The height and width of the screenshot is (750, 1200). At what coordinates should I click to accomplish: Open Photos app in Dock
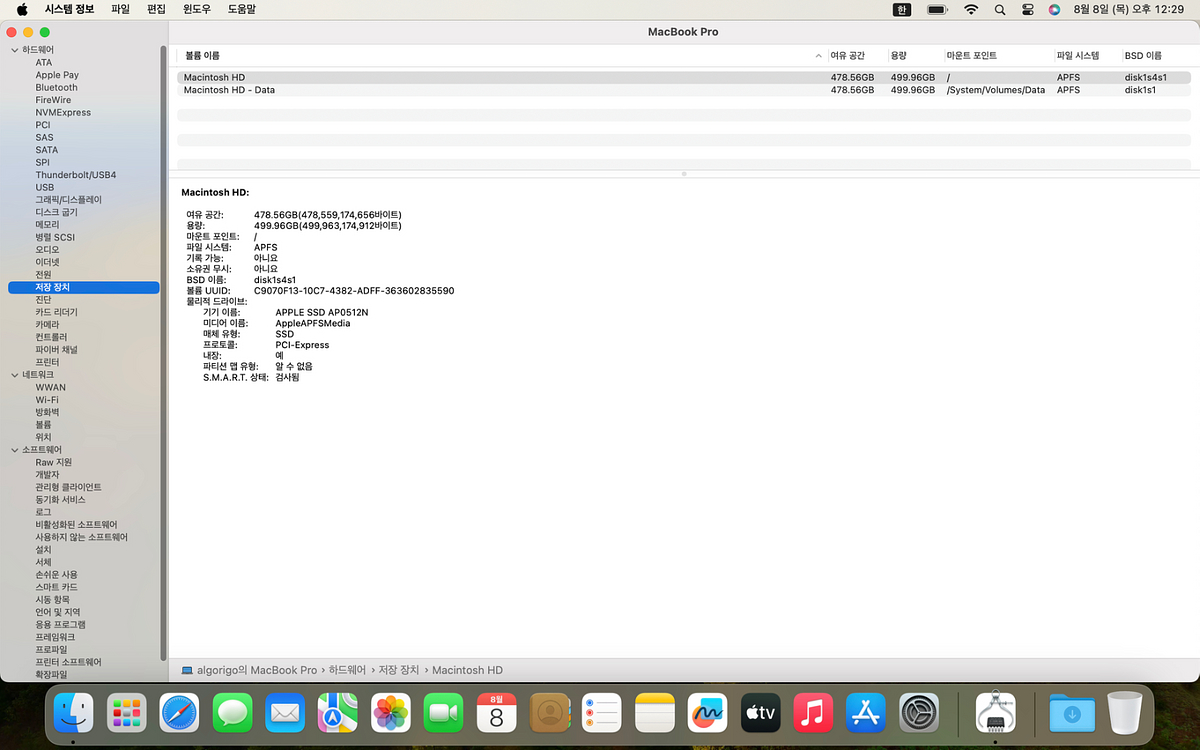click(391, 713)
